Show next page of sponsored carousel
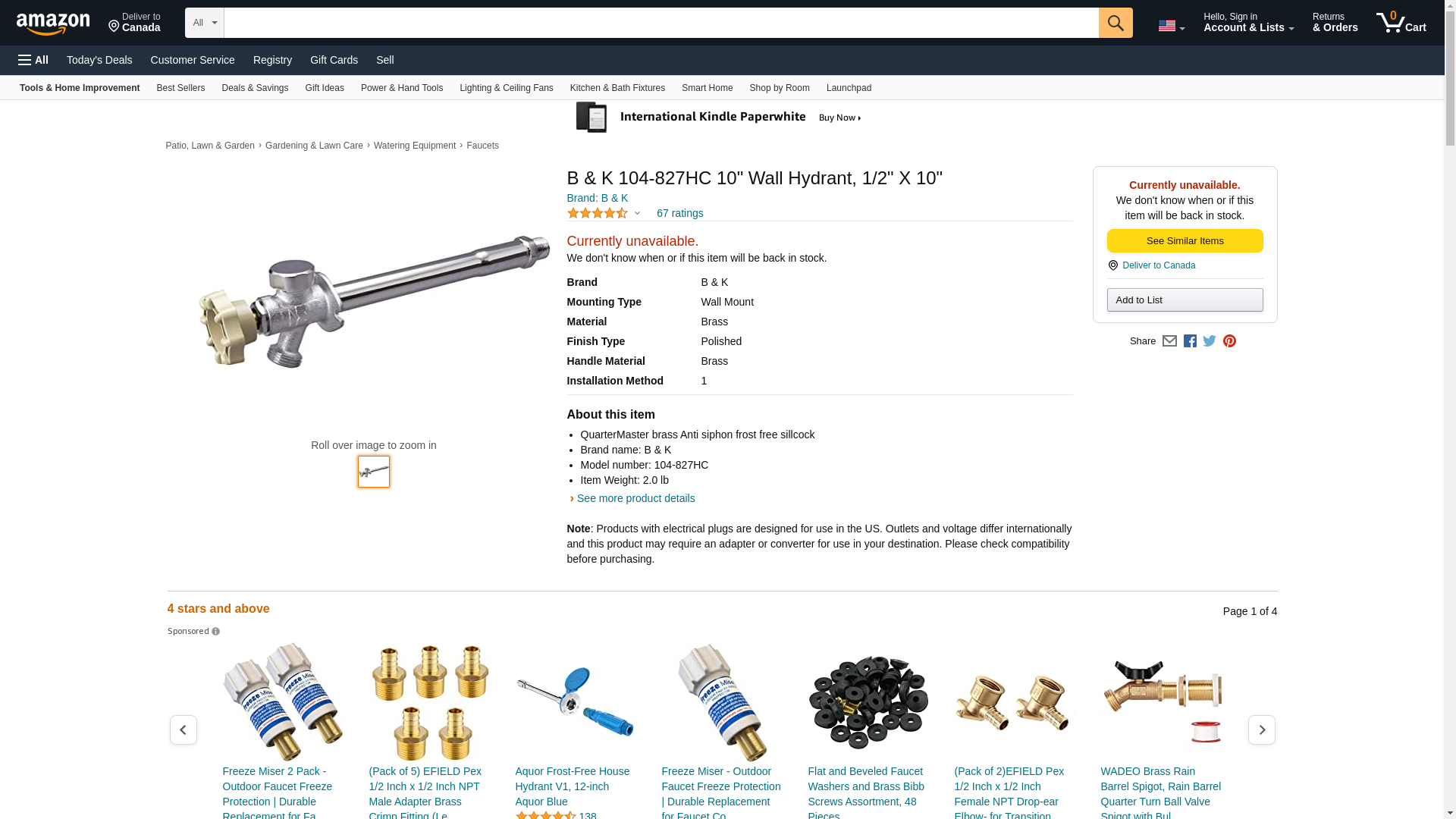 [1261, 730]
